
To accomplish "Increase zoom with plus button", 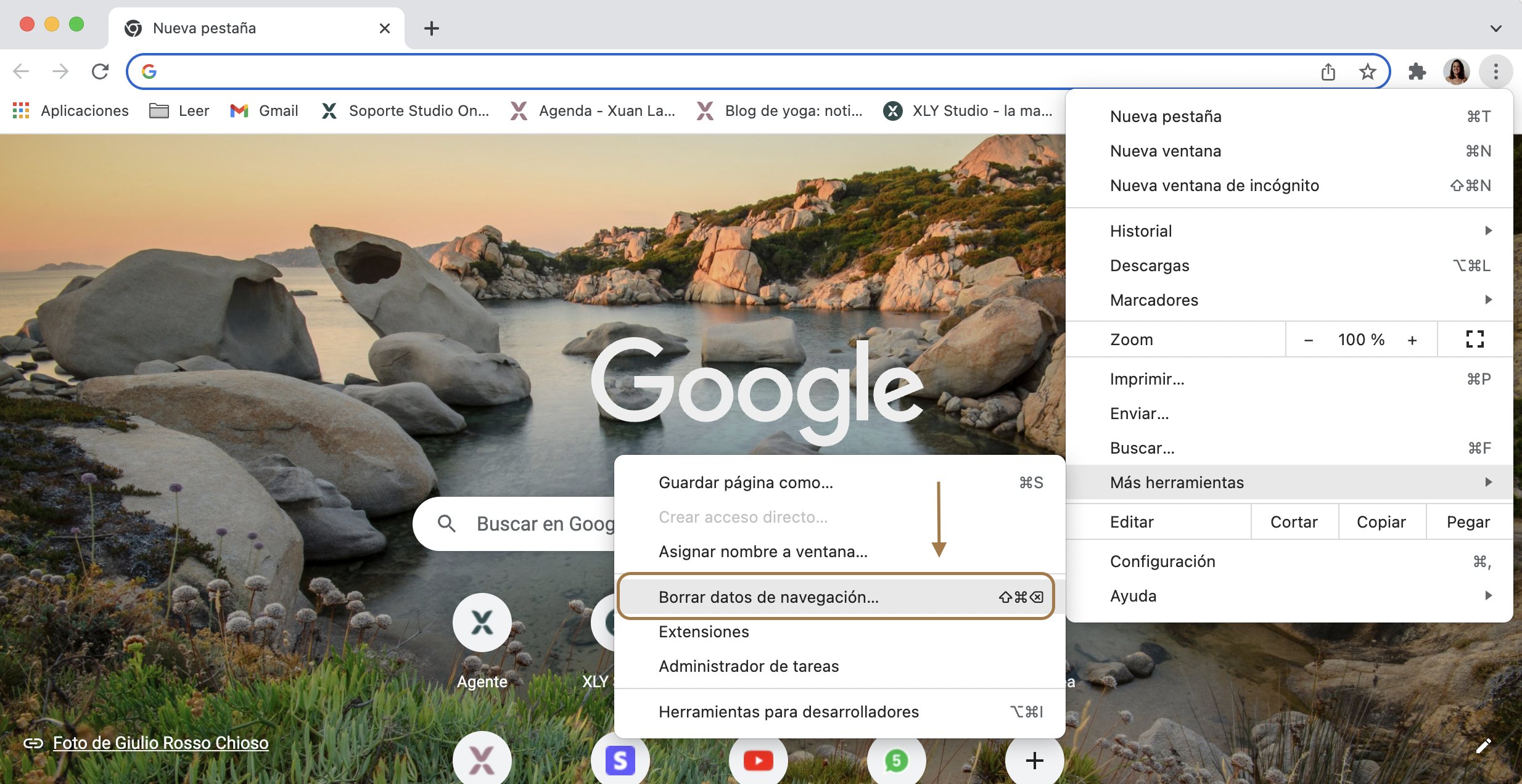I will pos(1412,340).
